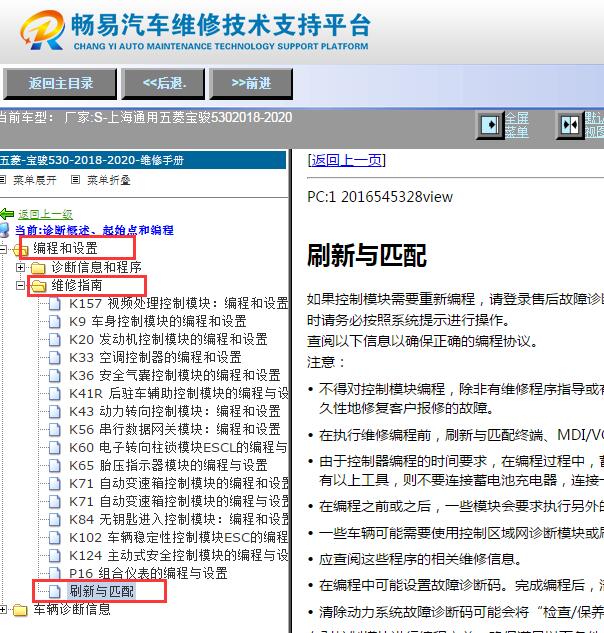Click the current-section icon beside 当前:诊断概述

[x=4, y=230]
